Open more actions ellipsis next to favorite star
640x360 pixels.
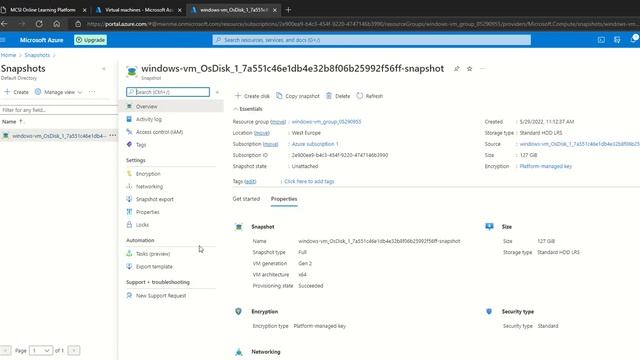[x=482, y=69]
